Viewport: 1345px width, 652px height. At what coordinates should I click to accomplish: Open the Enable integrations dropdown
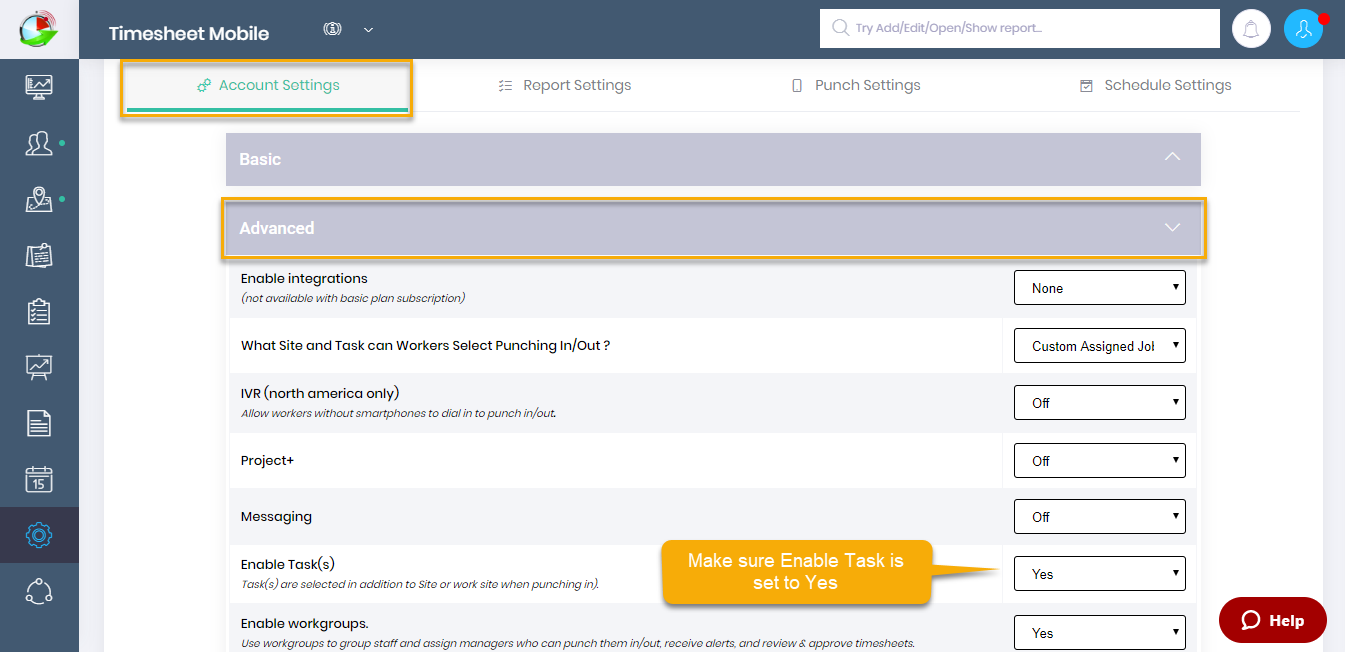coord(1100,288)
